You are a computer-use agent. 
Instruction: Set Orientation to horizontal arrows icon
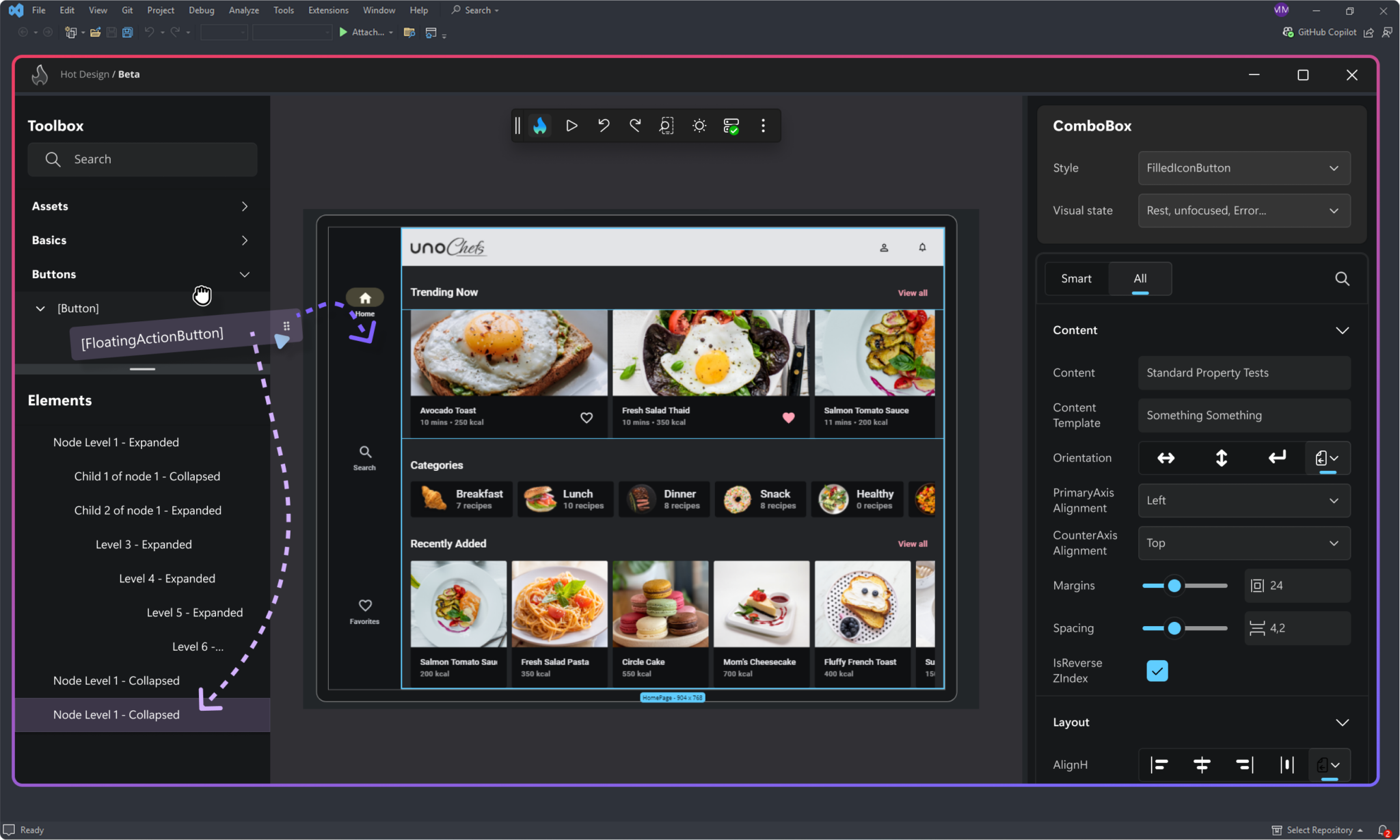(x=1166, y=458)
